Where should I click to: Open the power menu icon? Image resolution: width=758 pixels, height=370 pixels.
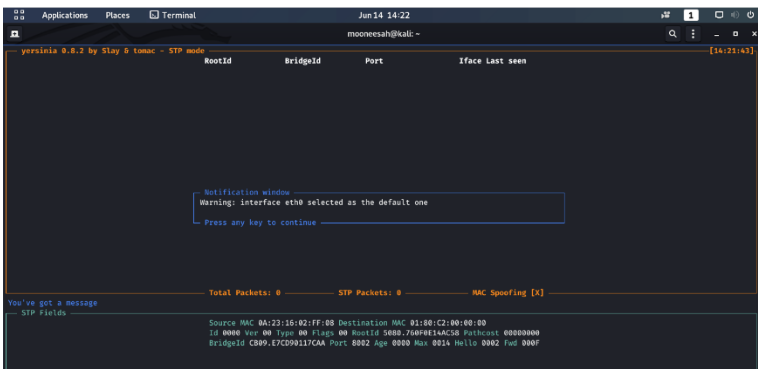tap(750, 15)
